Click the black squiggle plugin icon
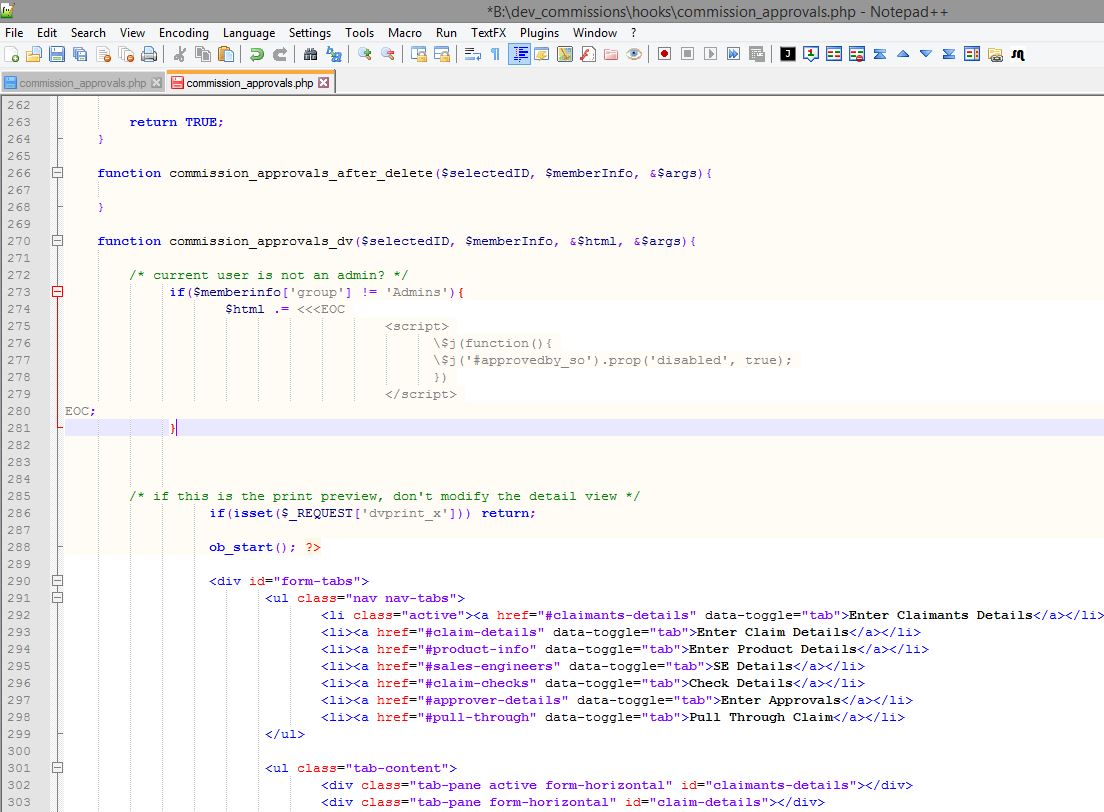Image resolution: width=1104 pixels, height=812 pixels. [x=1018, y=54]
